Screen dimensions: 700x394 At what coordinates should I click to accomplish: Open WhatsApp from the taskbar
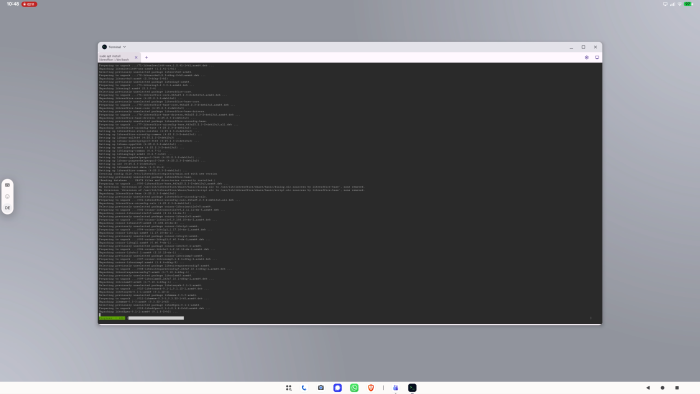tap(354, 388)
